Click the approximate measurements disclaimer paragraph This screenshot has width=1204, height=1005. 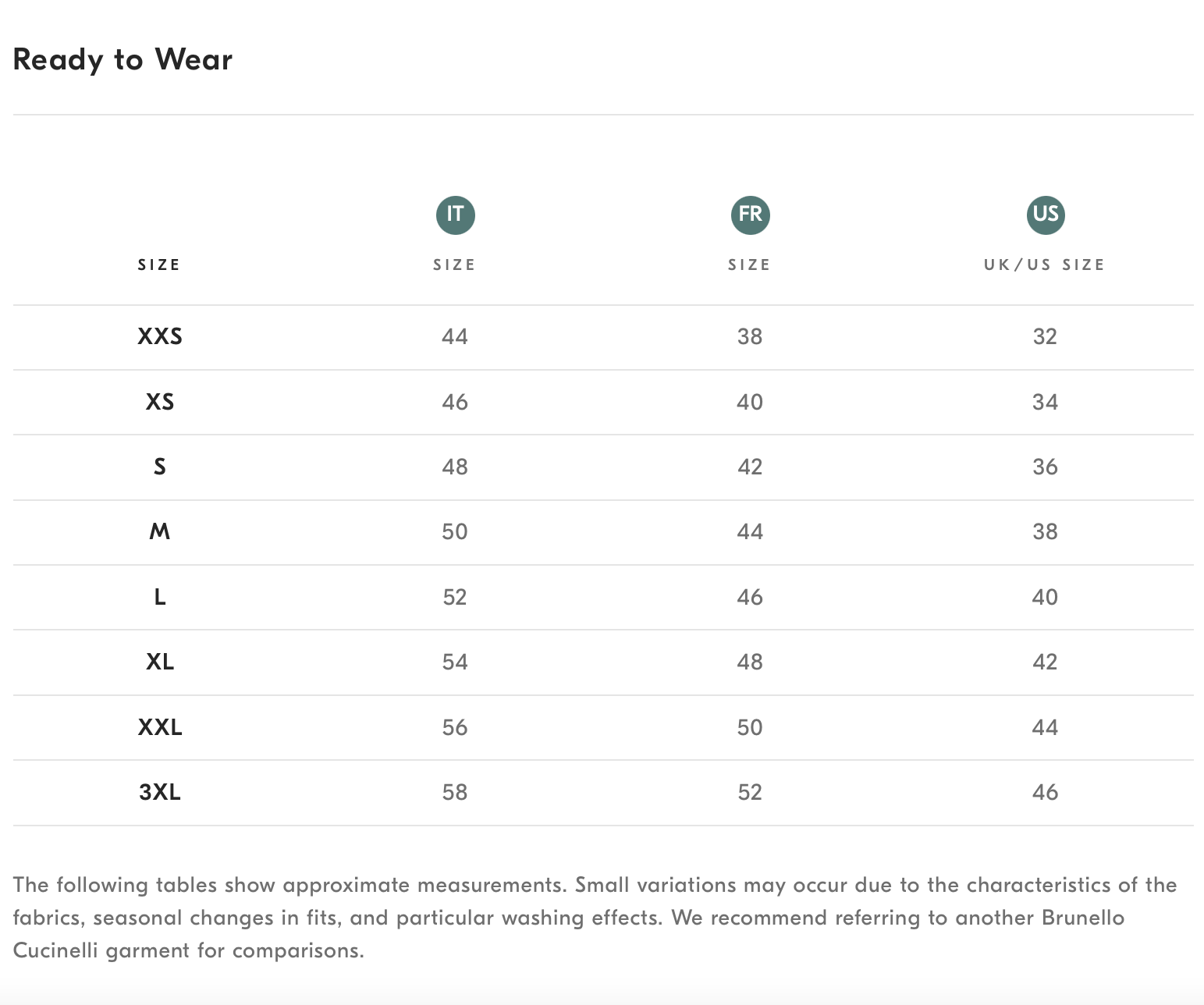(x=595, y=918)
